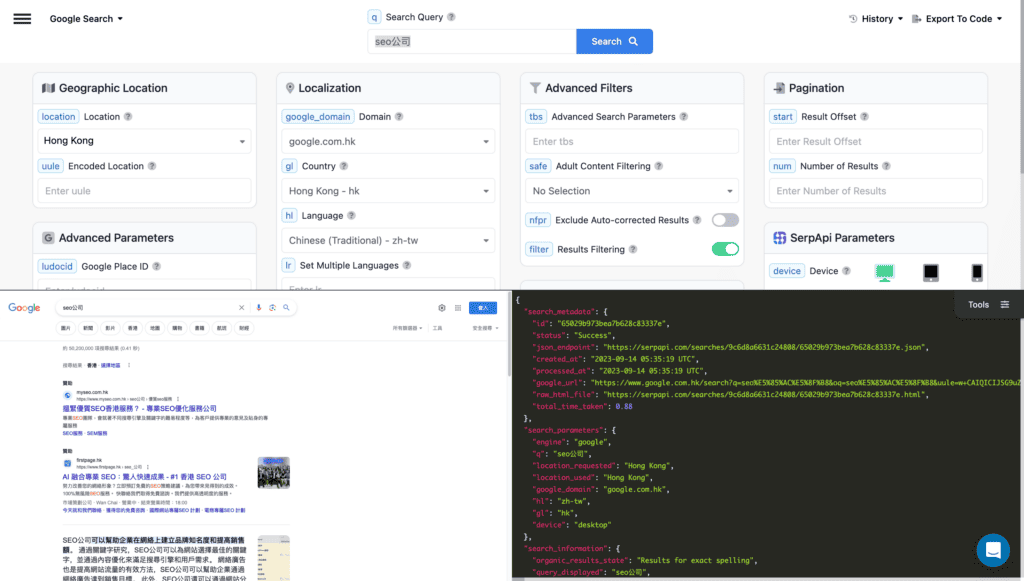The height and width of the screenshot is (581, 1024).
Task: Click the Results Filtering help icon
Action: click(633, 249)
